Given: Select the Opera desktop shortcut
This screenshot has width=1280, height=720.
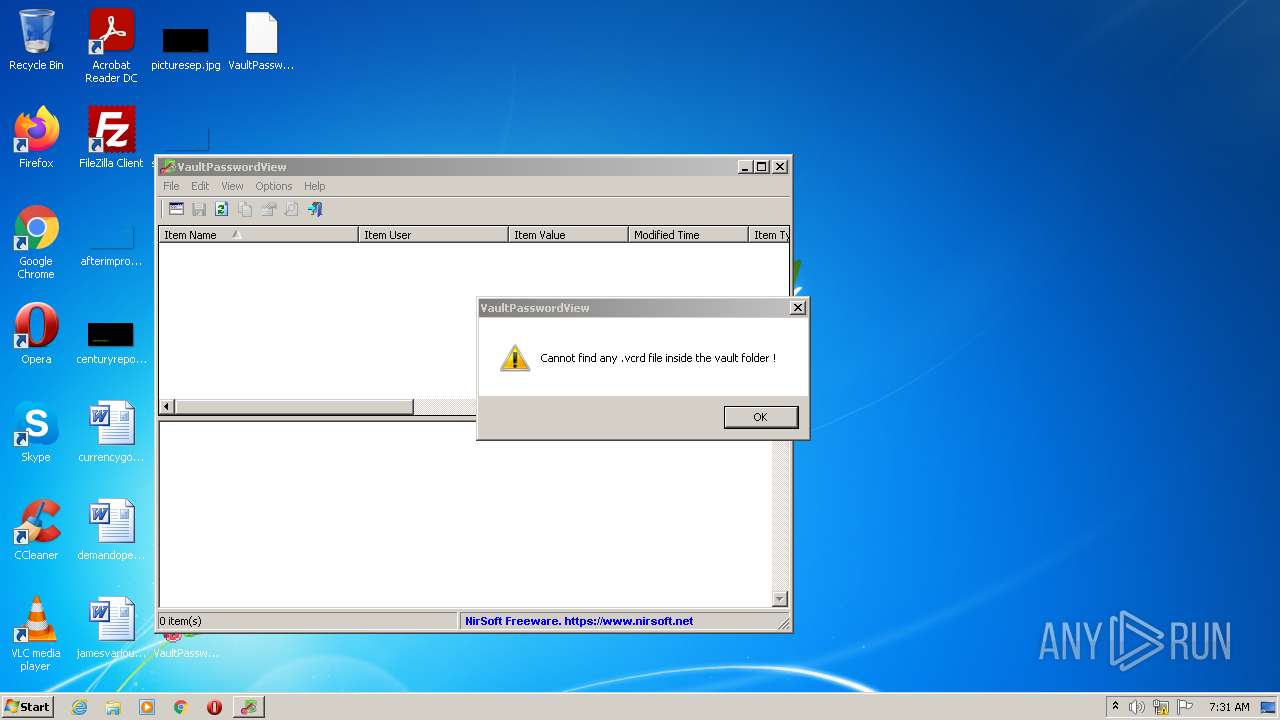Looking at the screenshot, I should (x=36, y=334).
